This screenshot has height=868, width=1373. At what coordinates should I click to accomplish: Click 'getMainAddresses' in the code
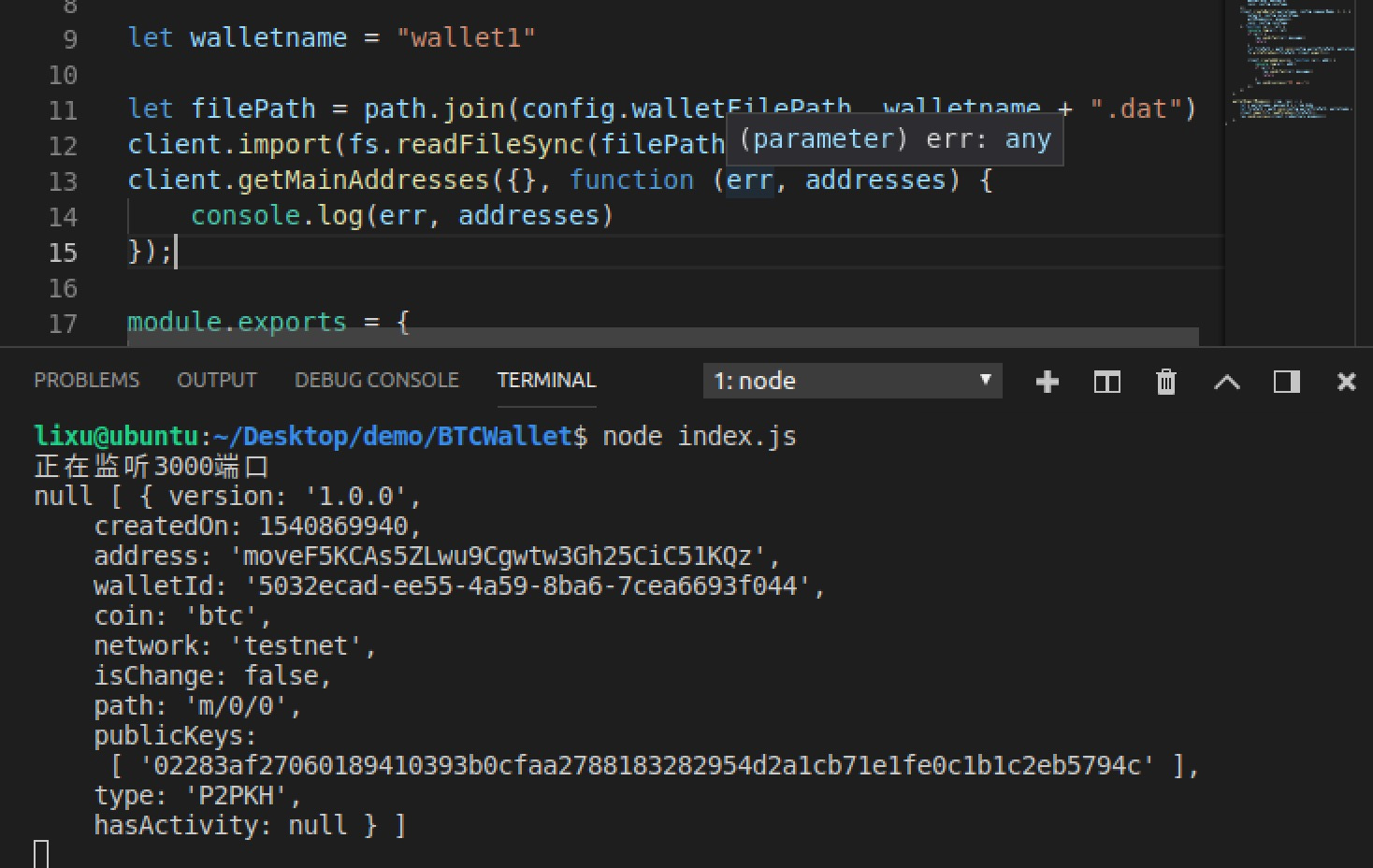[364, 180]
